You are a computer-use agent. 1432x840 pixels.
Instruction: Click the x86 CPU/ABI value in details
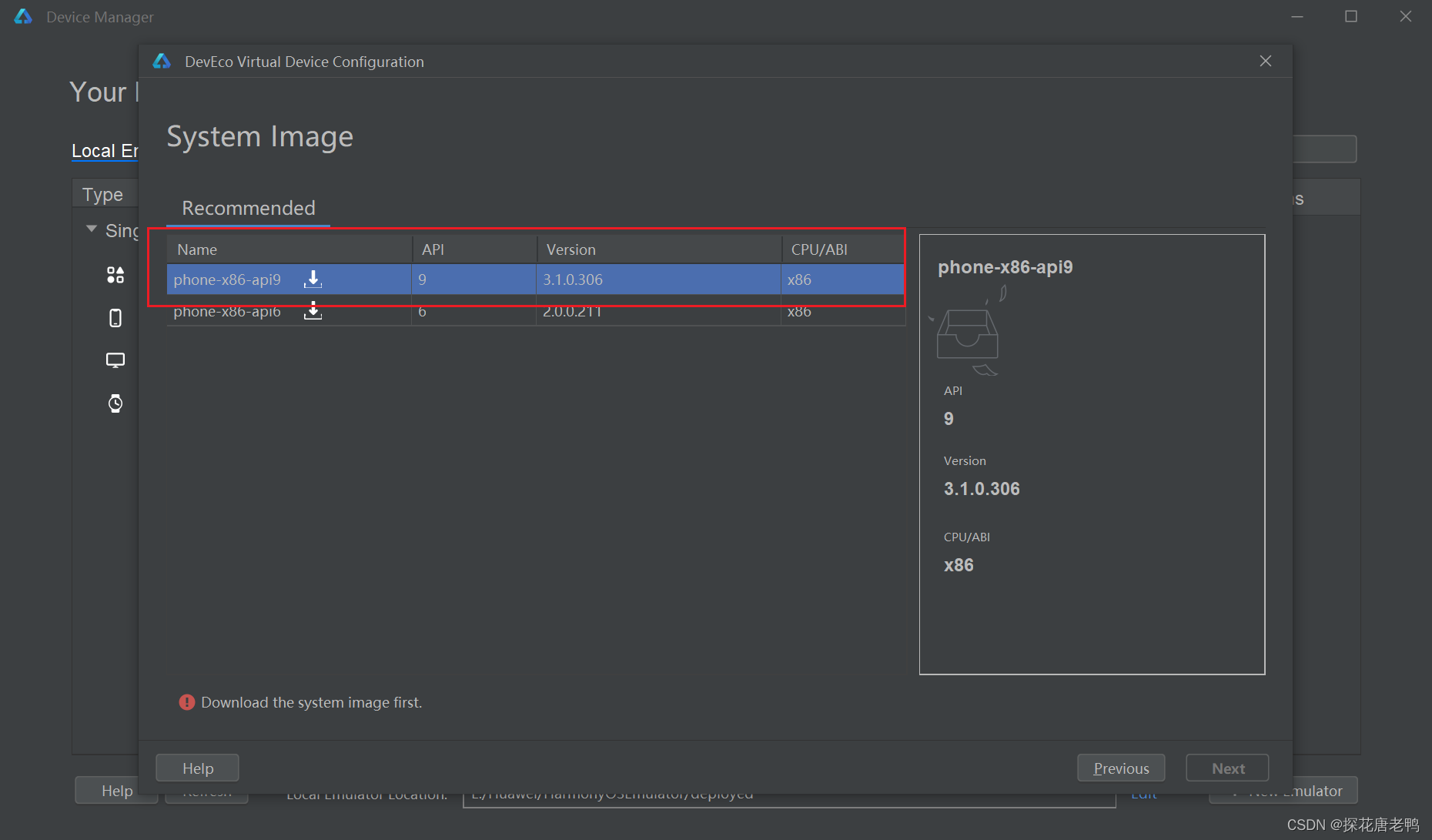pyautogui.click(x=959, y=565)
